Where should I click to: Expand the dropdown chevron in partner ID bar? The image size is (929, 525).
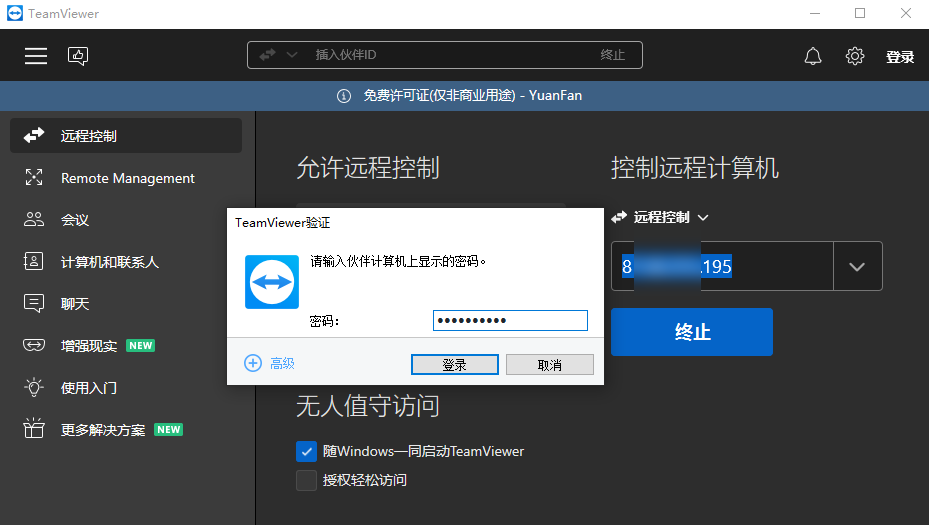[291, 55]
